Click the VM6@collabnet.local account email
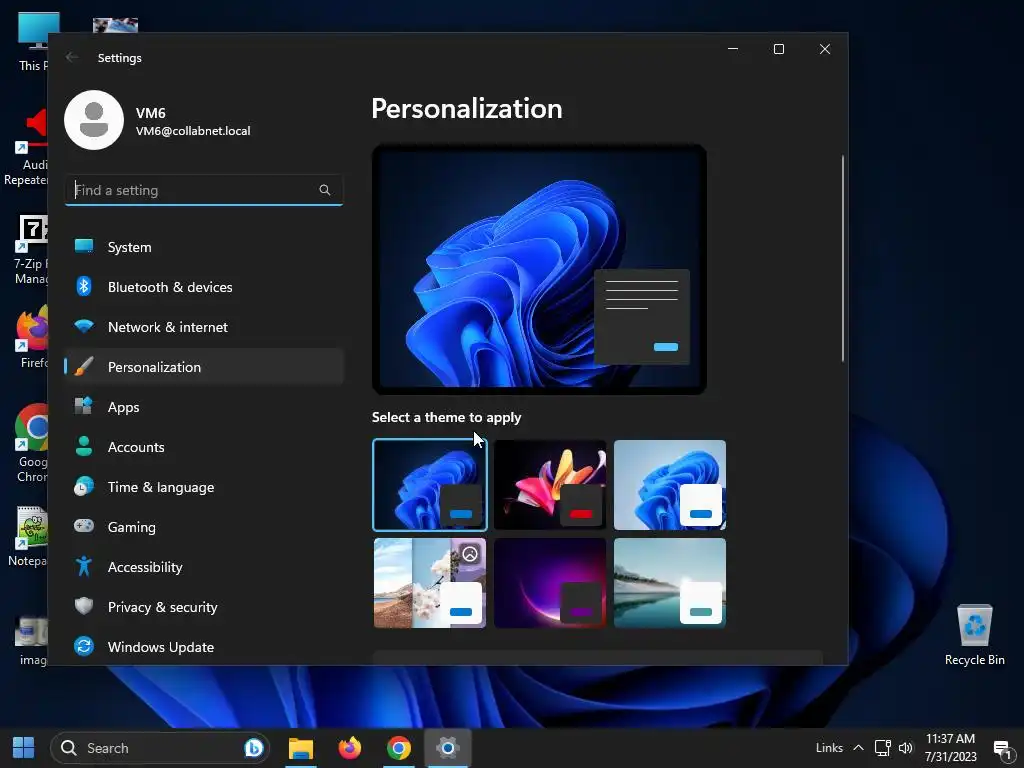This screenshot has height=768, width=1024. pos(193,131)
